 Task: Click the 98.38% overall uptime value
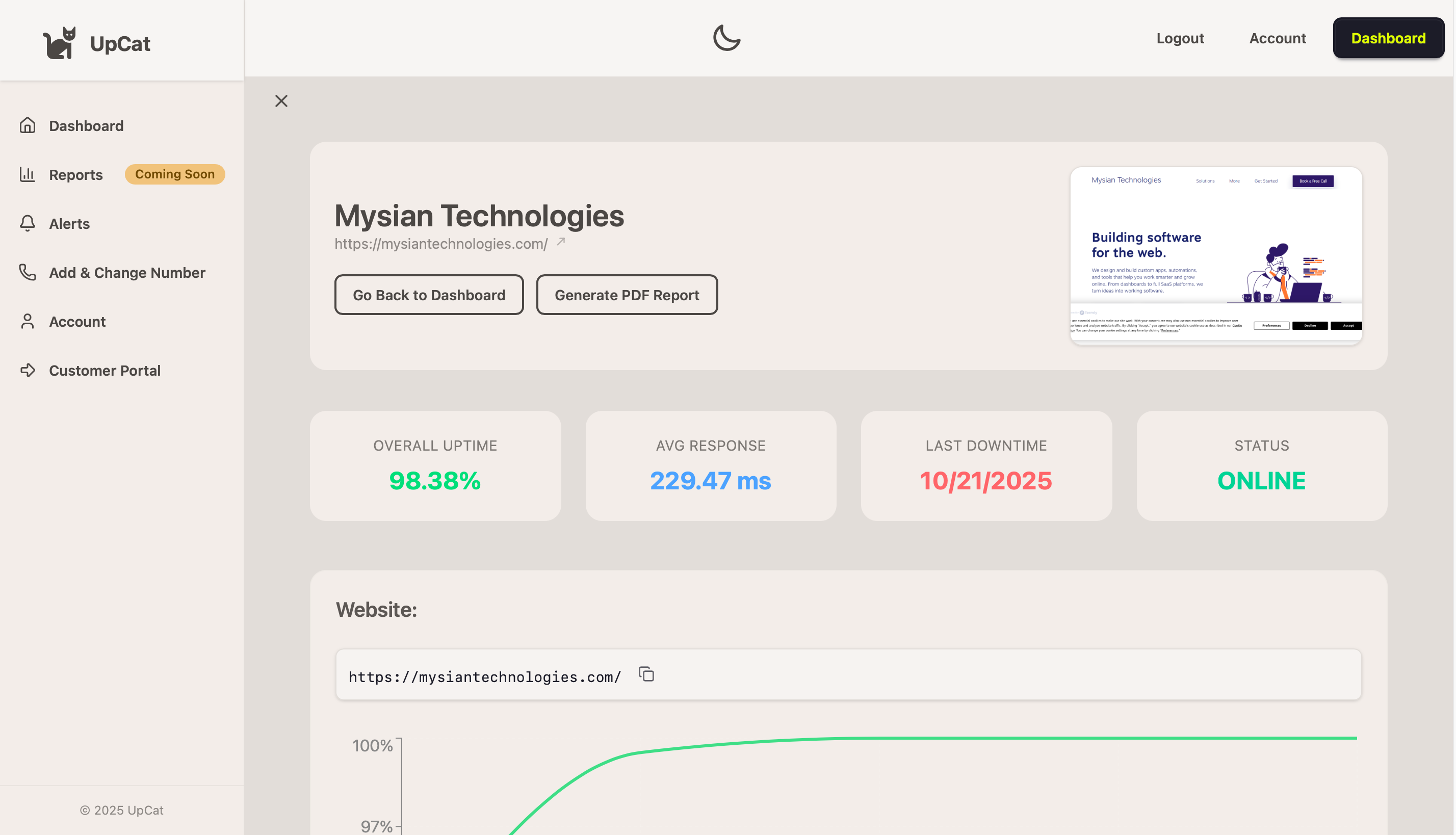[435, 481]
